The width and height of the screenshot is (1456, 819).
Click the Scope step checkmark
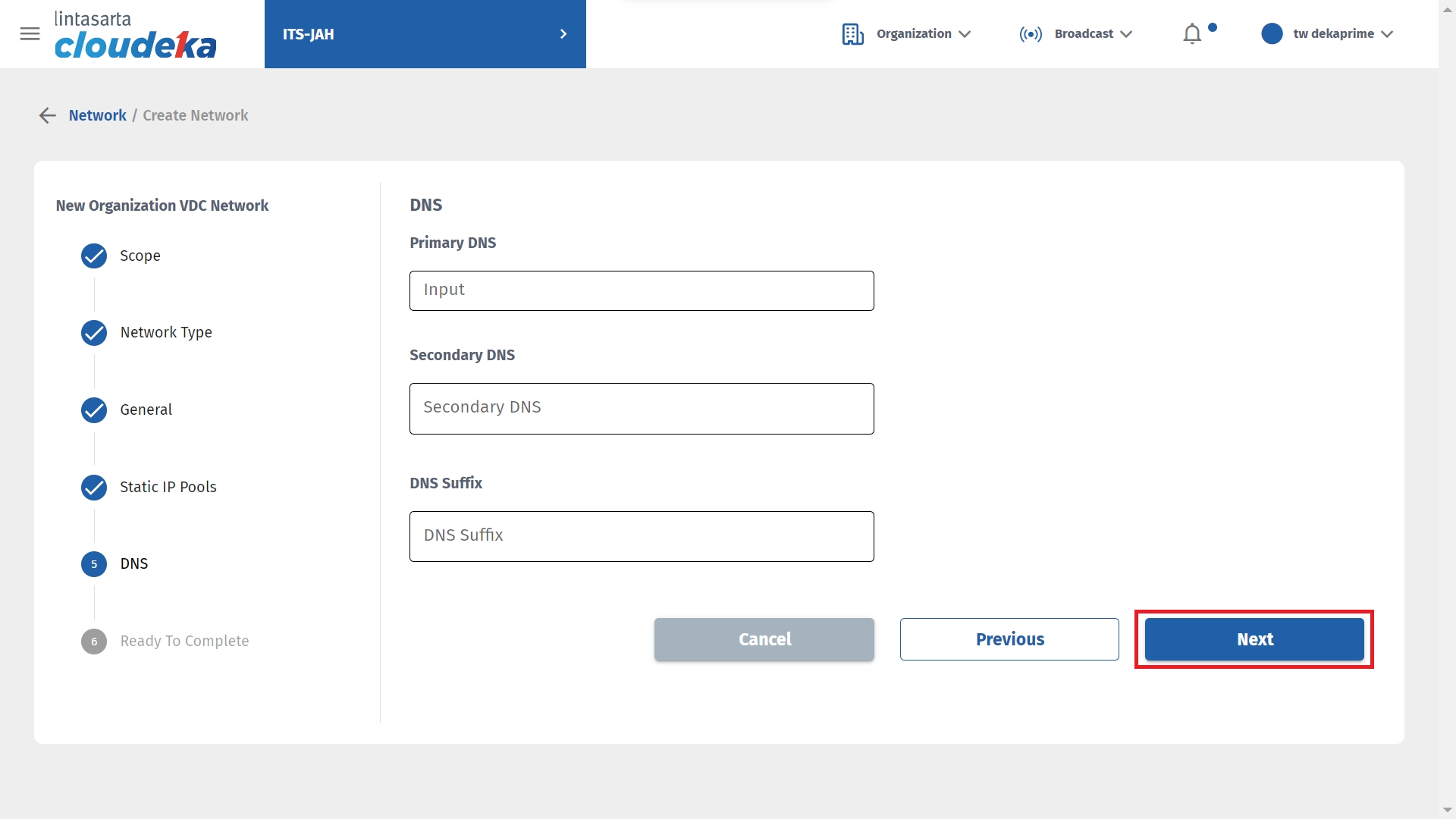tap(94, 256)
